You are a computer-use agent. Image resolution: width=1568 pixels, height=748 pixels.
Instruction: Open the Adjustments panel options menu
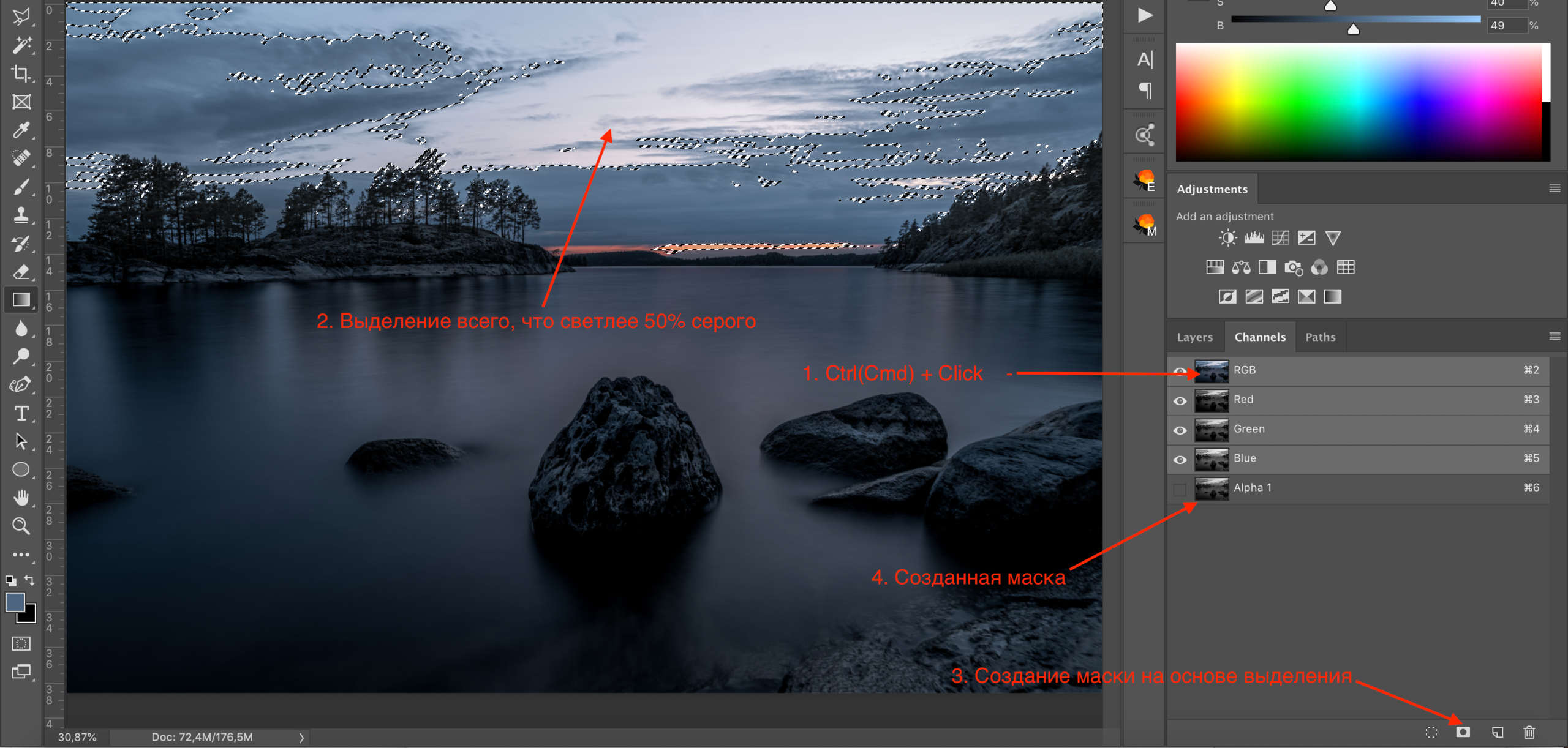[x=1554, y=188]
